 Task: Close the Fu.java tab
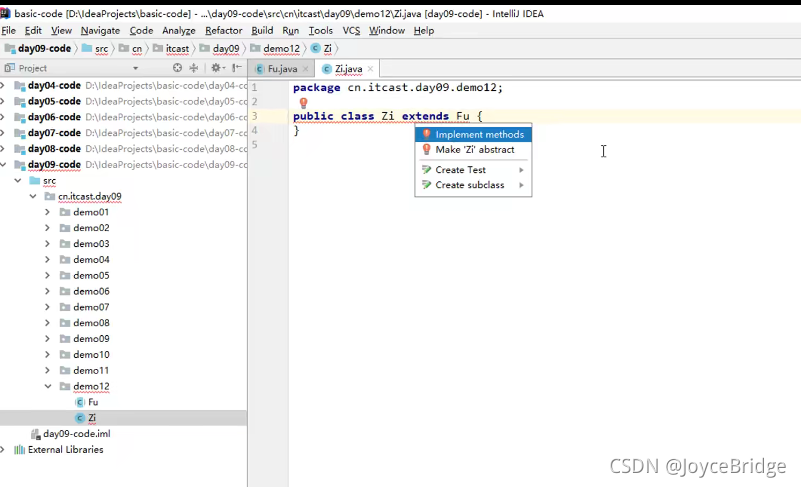(x=305, y=68)
